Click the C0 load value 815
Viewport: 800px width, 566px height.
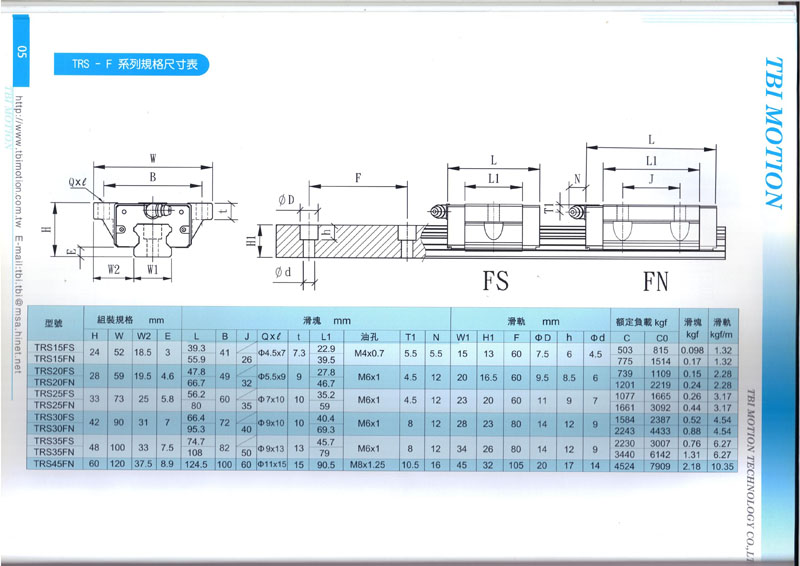point(661,350)
